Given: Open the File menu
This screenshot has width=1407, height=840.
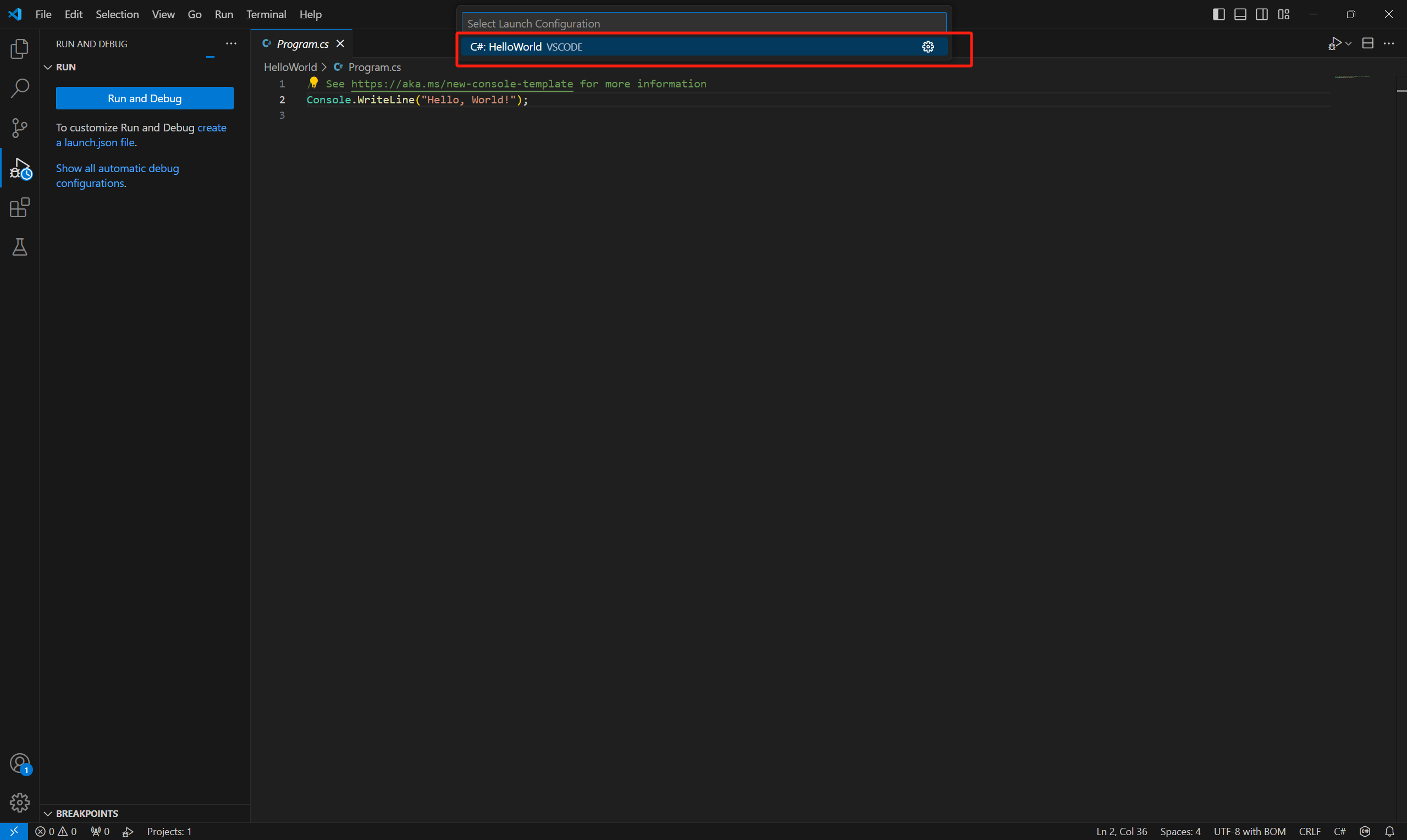Looking at the screenshot, I should 43,14.
